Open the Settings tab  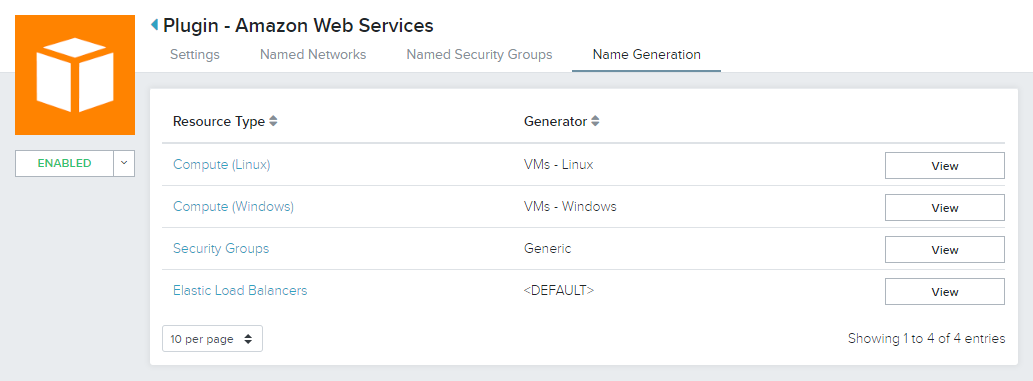(195, 55)
